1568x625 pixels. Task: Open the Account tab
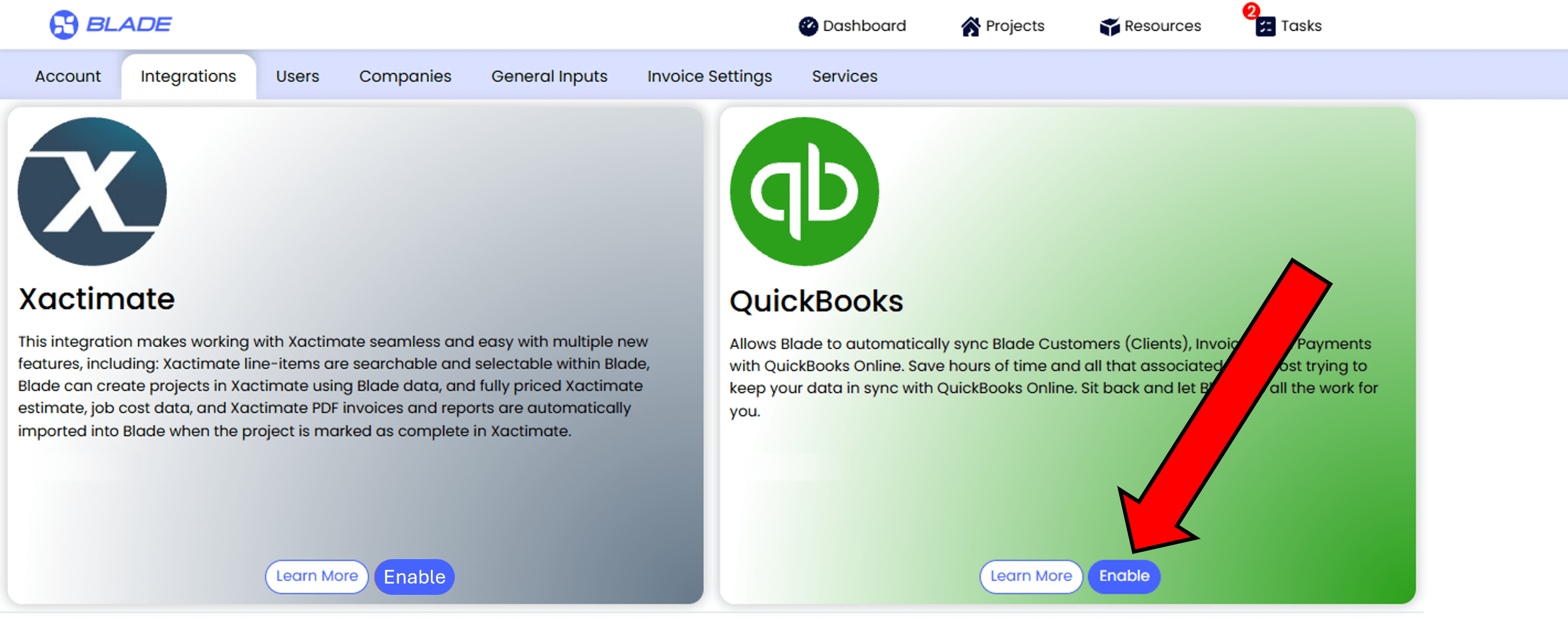(68, 76)
